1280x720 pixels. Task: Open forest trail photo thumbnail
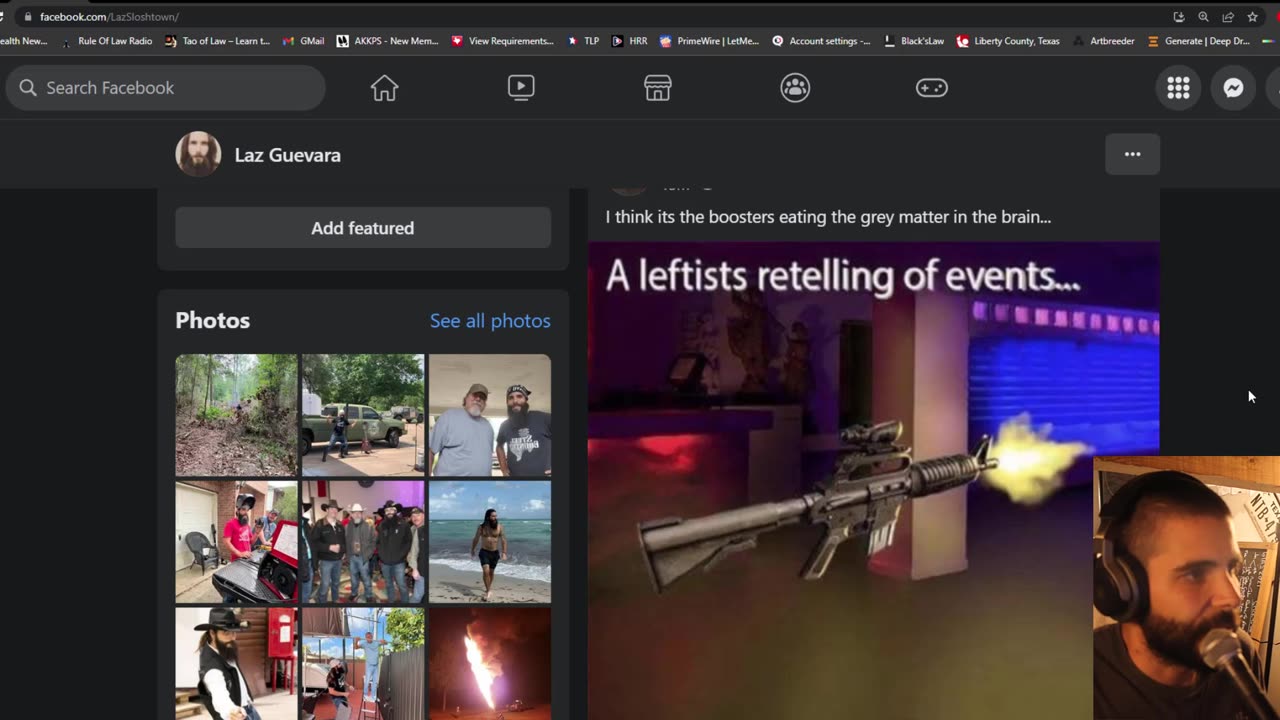(x=236, y=415)
